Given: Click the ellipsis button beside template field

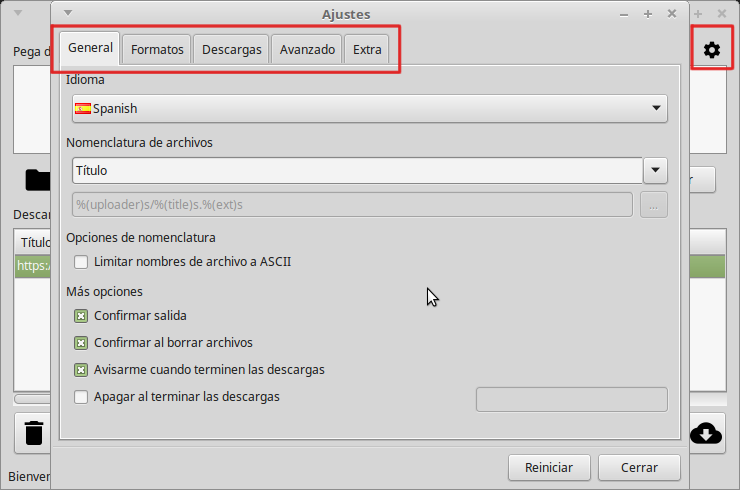Looking at the screenshot, I should [x=654, y=204].
